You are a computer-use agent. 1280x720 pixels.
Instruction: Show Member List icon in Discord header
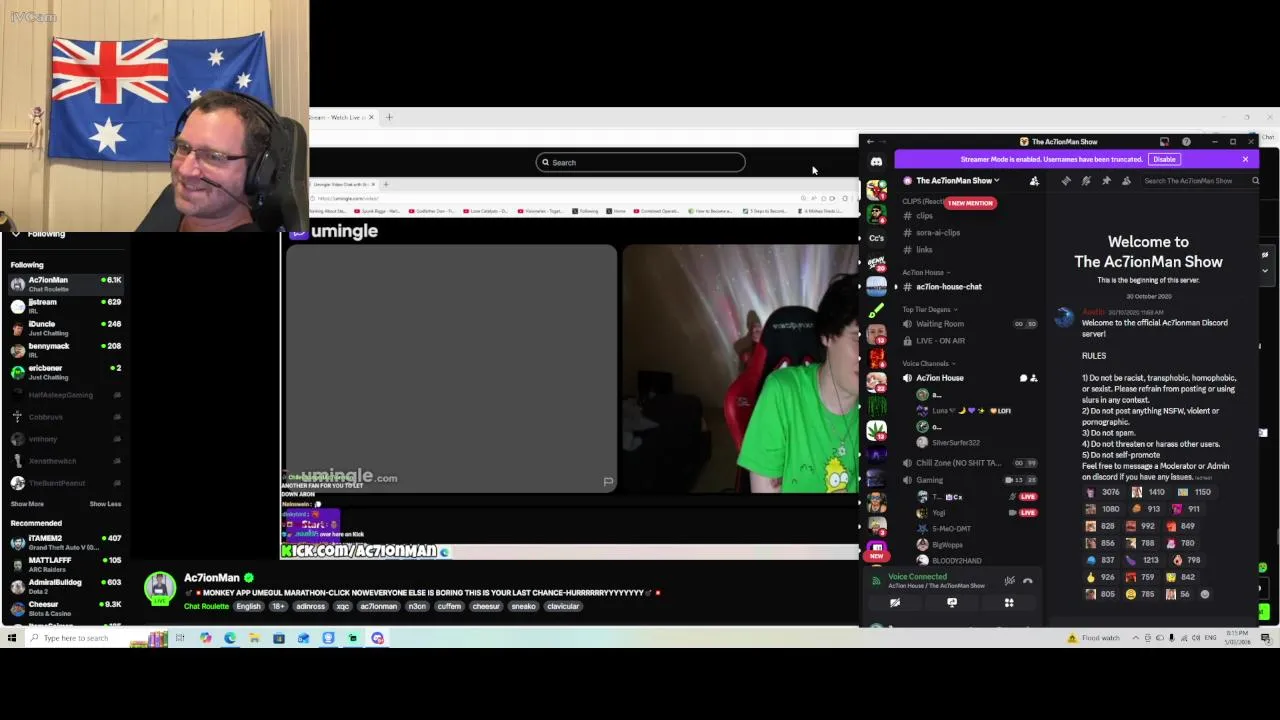pyautogui.click(x=1126, y=181)
